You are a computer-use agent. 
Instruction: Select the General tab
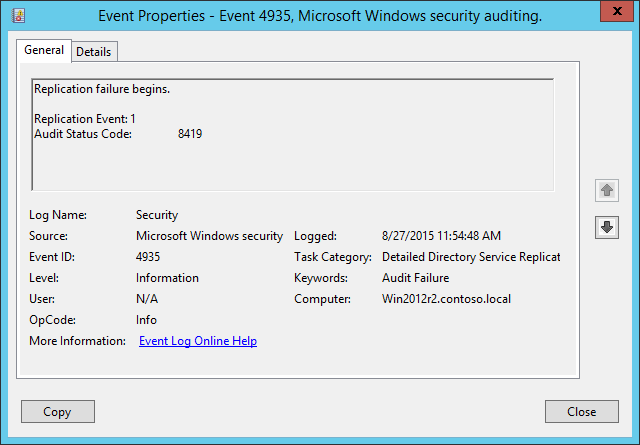[x=44, y=51]
